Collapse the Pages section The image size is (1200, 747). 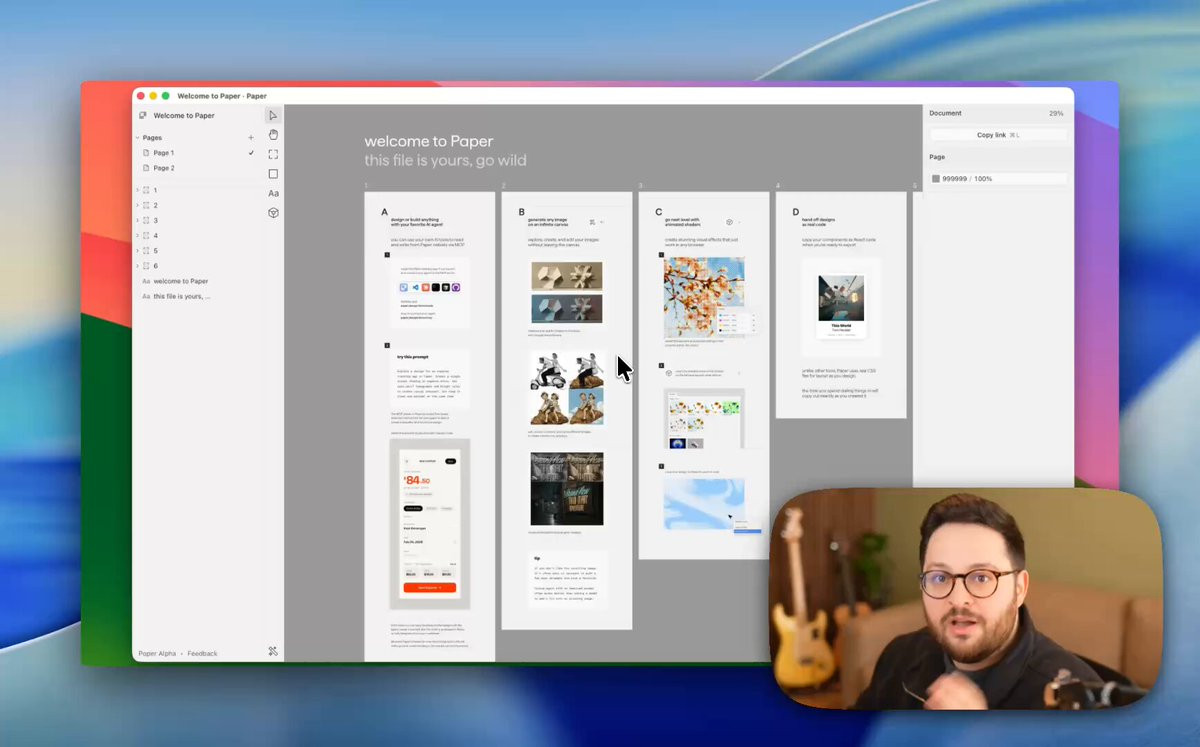click(x=138, y=138)
